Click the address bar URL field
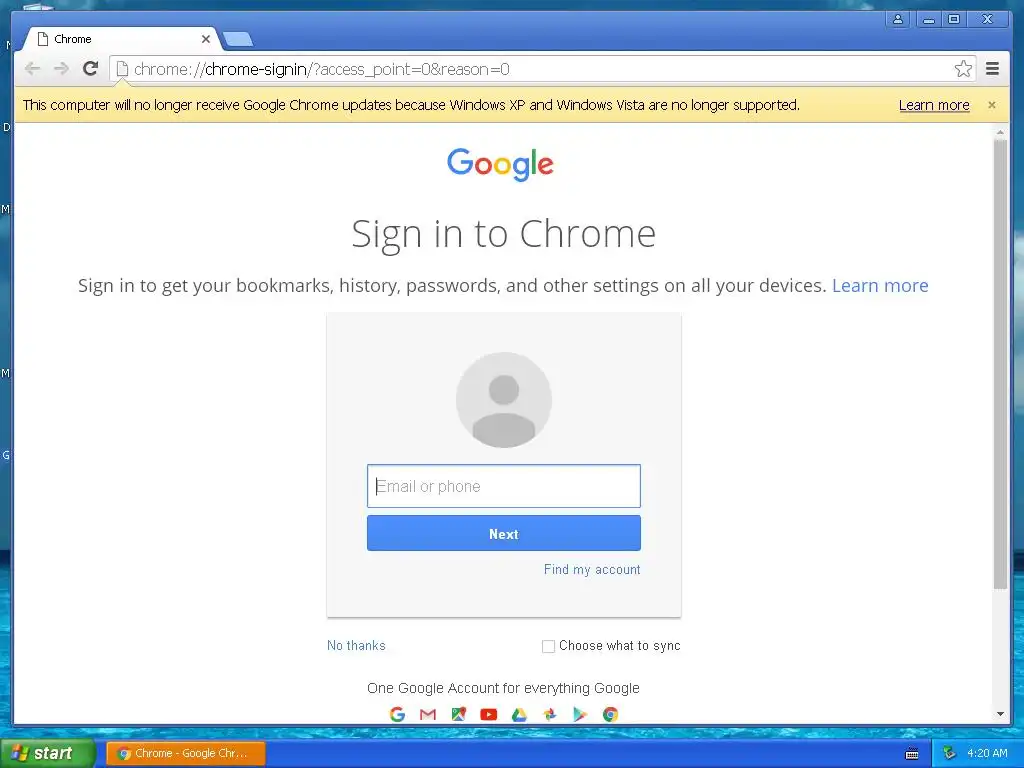 point(542,69)
